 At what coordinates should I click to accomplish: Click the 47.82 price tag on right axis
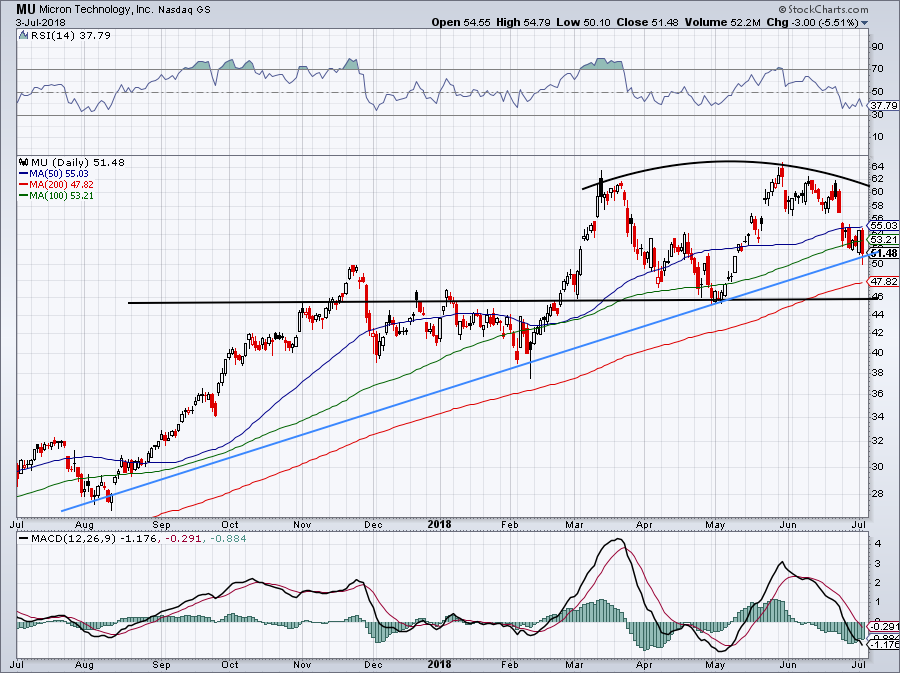click(884, 281)
